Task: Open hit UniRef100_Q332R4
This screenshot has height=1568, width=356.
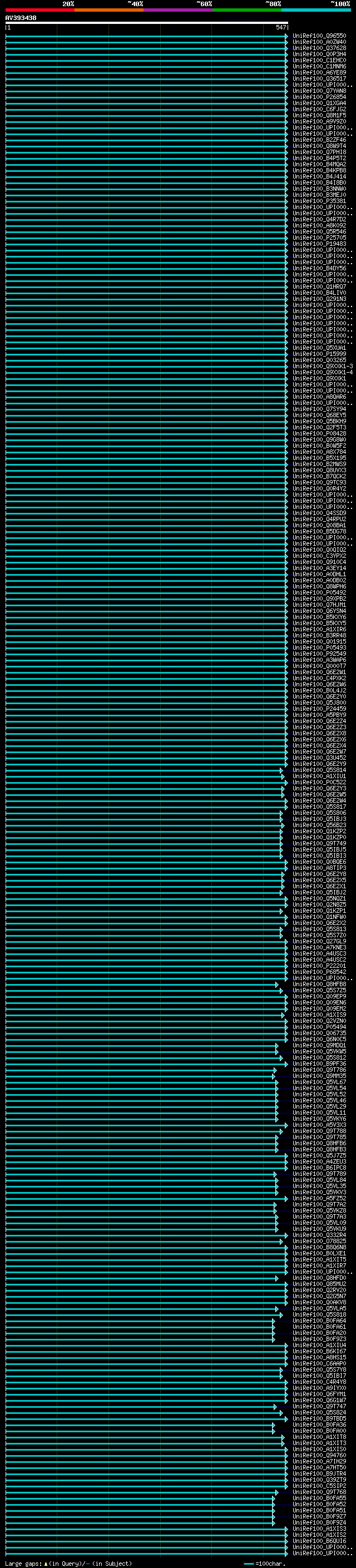Action: coord(319,1235)
